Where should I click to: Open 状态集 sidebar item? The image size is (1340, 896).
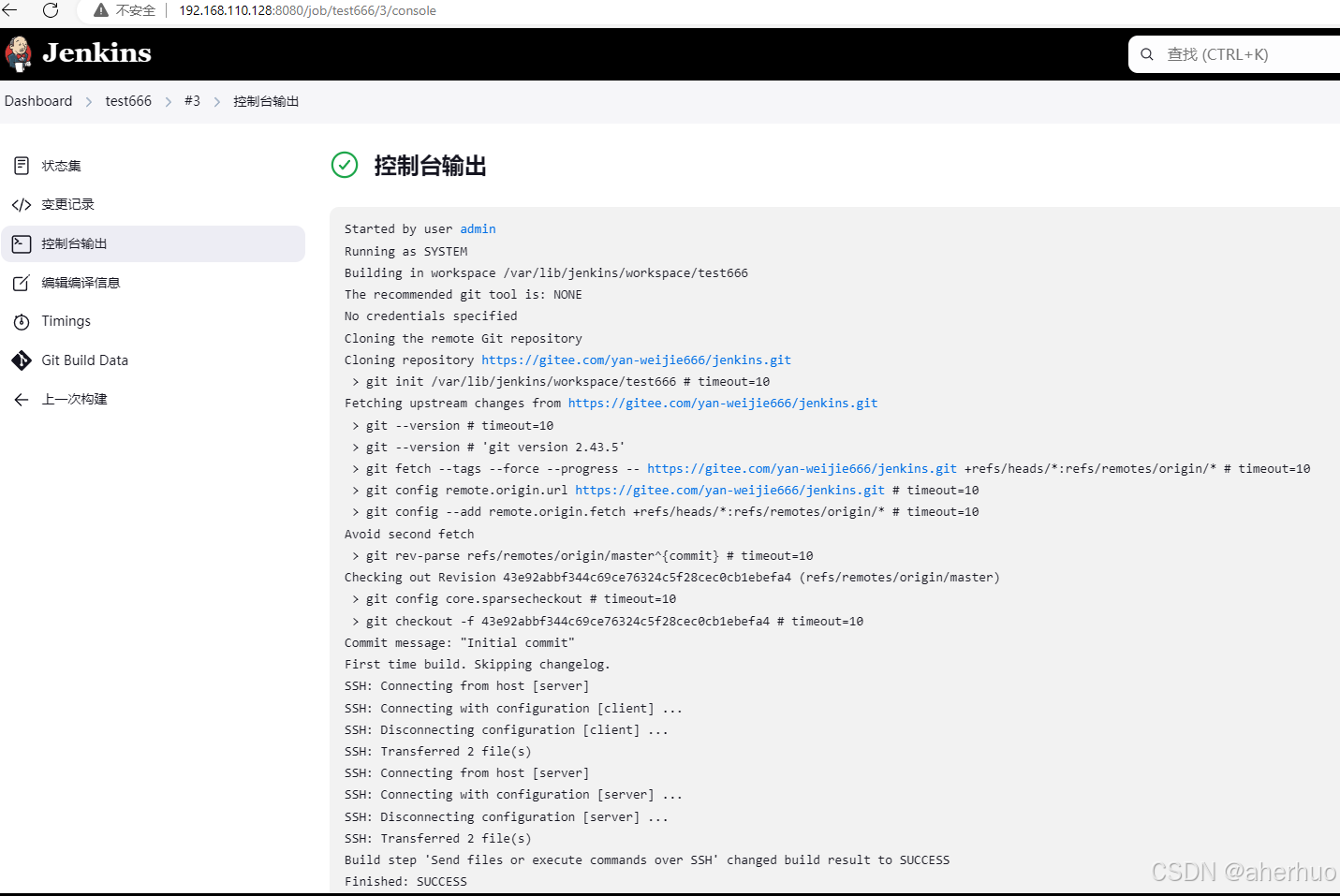[154, 166]
